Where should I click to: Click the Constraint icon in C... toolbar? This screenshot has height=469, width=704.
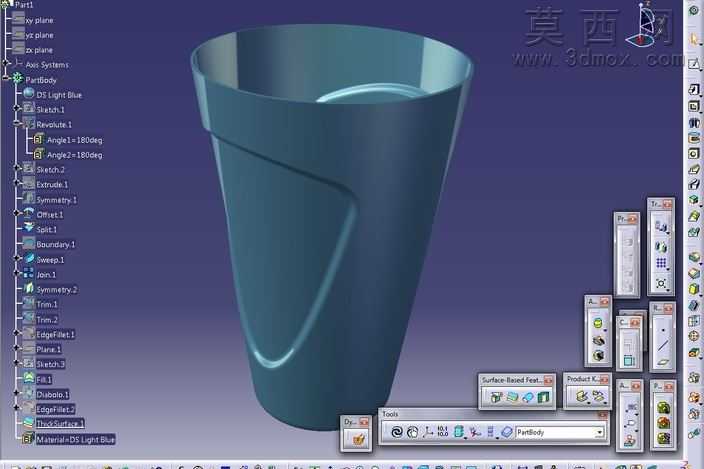coord(629,360)
